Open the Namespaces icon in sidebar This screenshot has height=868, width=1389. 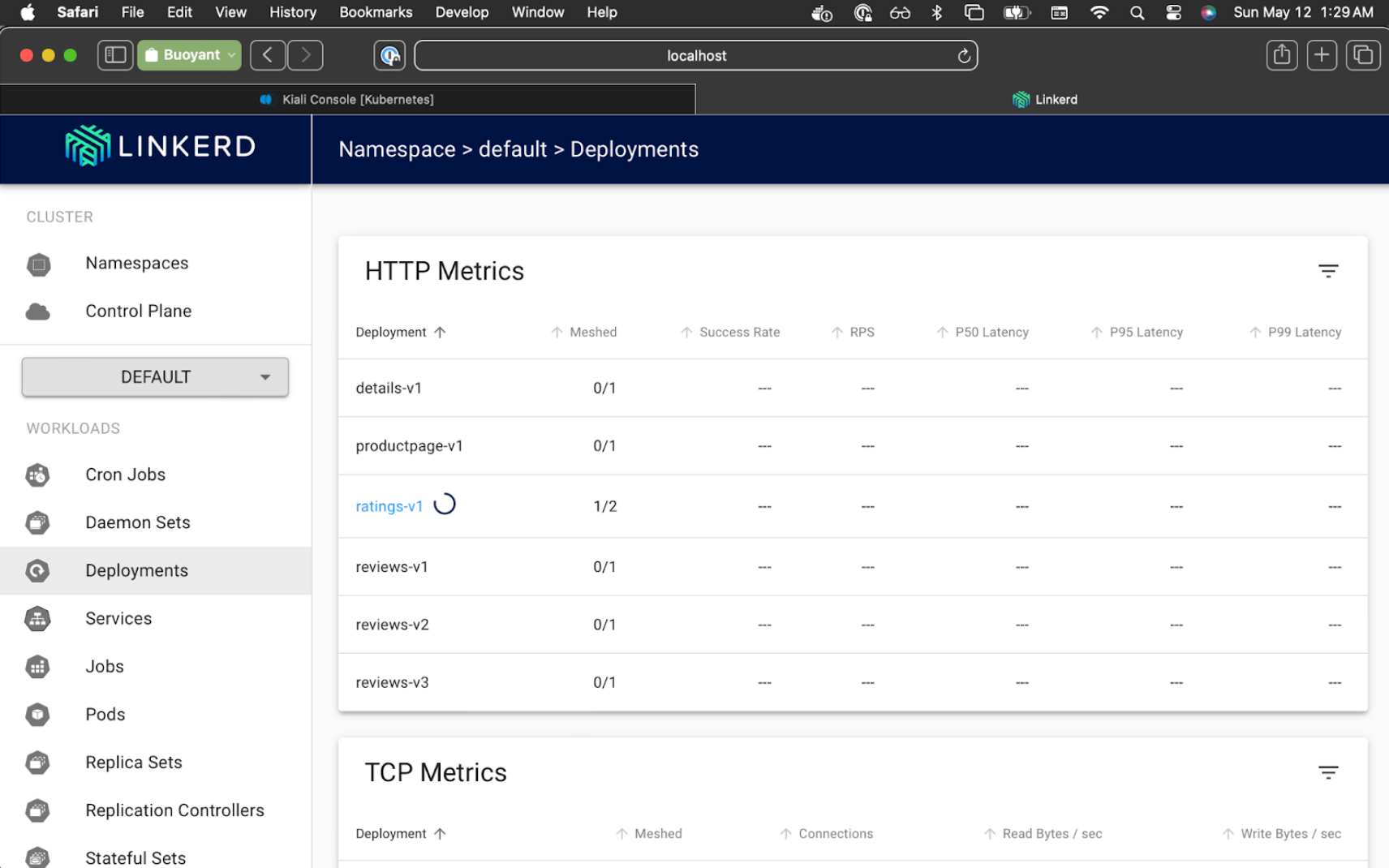(x=38, y=264)
